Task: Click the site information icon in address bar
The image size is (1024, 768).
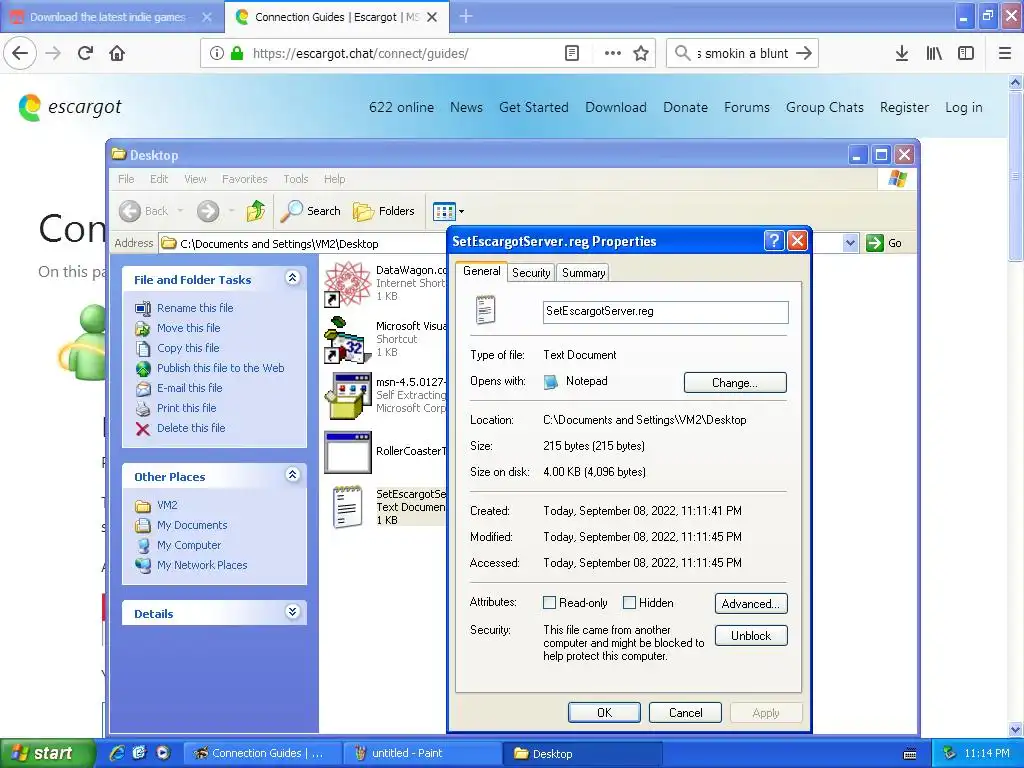Action: coord(216,53)
